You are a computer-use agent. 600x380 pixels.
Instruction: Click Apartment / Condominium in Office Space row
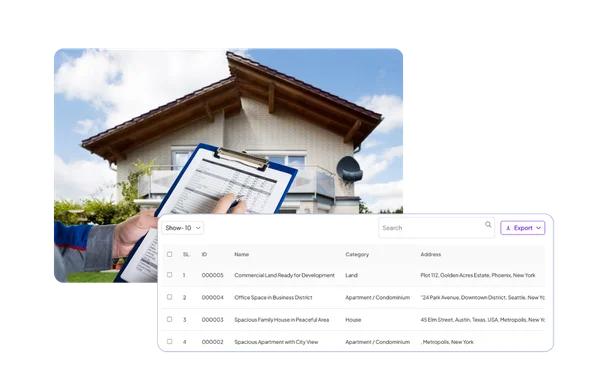tap(377, 297)
